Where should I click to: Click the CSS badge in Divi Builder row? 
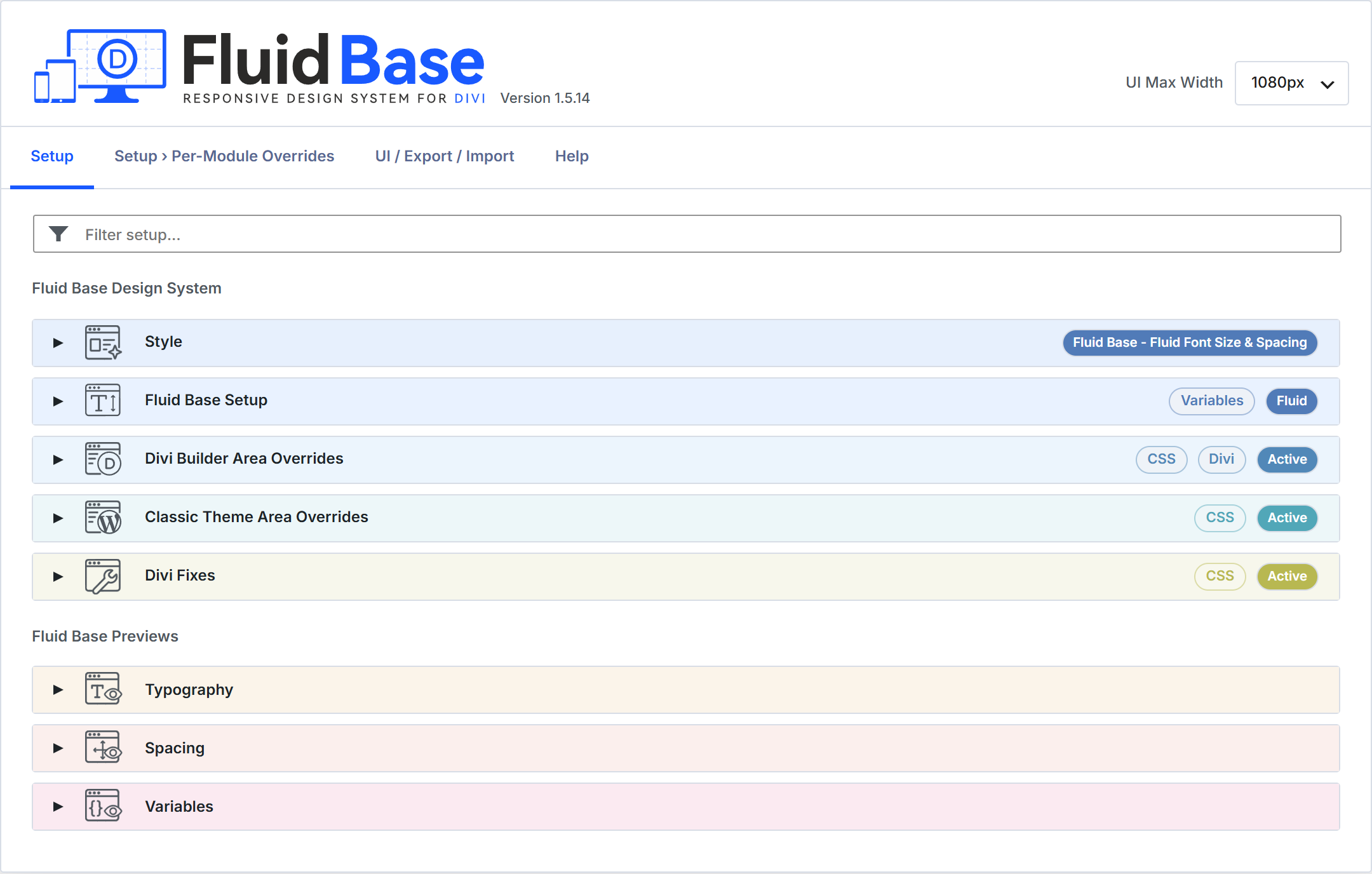[x=1161, y=460]
